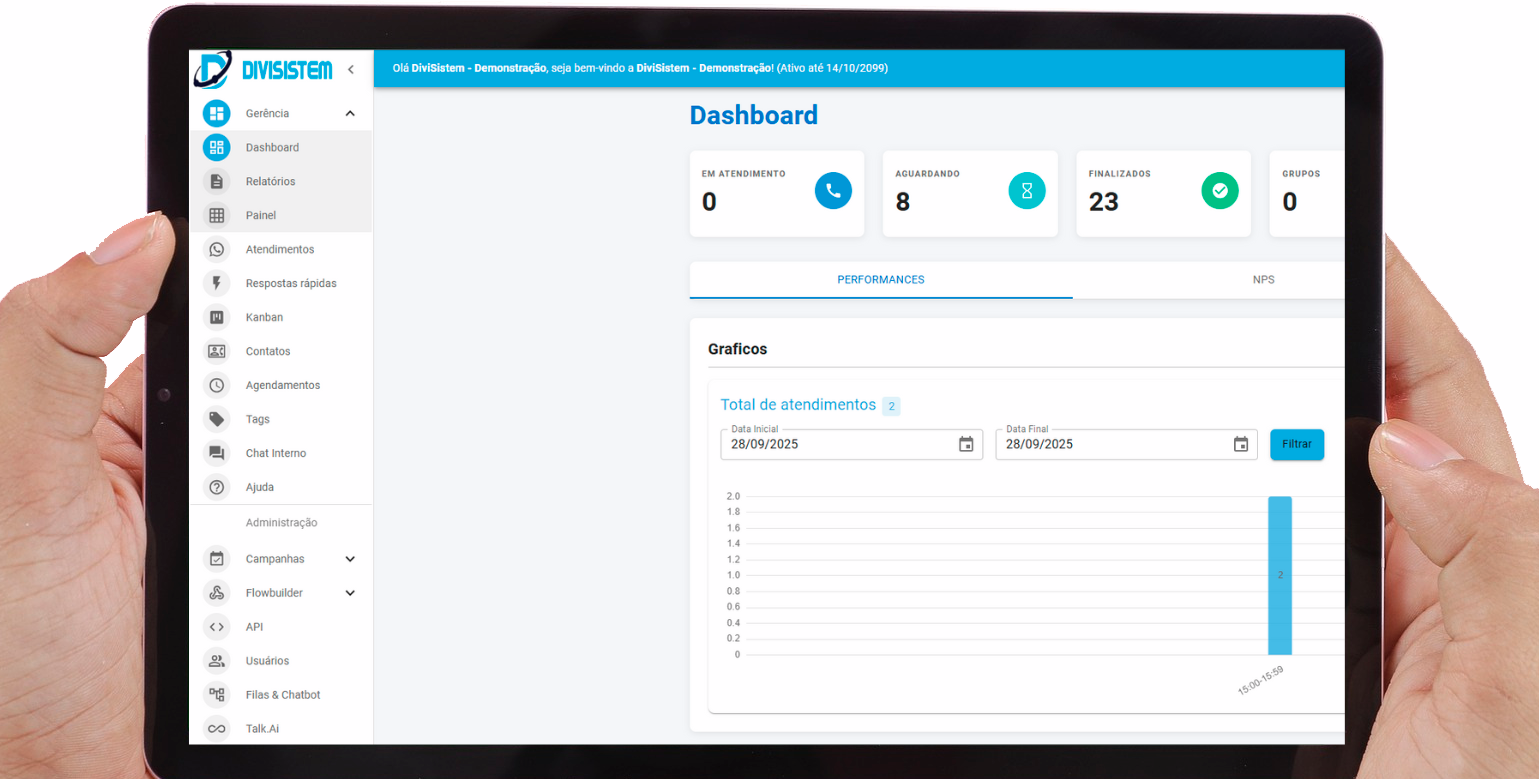Select the Contatos card icon
The height and width of the screenshot is (779, 1539).
point(216,351)
